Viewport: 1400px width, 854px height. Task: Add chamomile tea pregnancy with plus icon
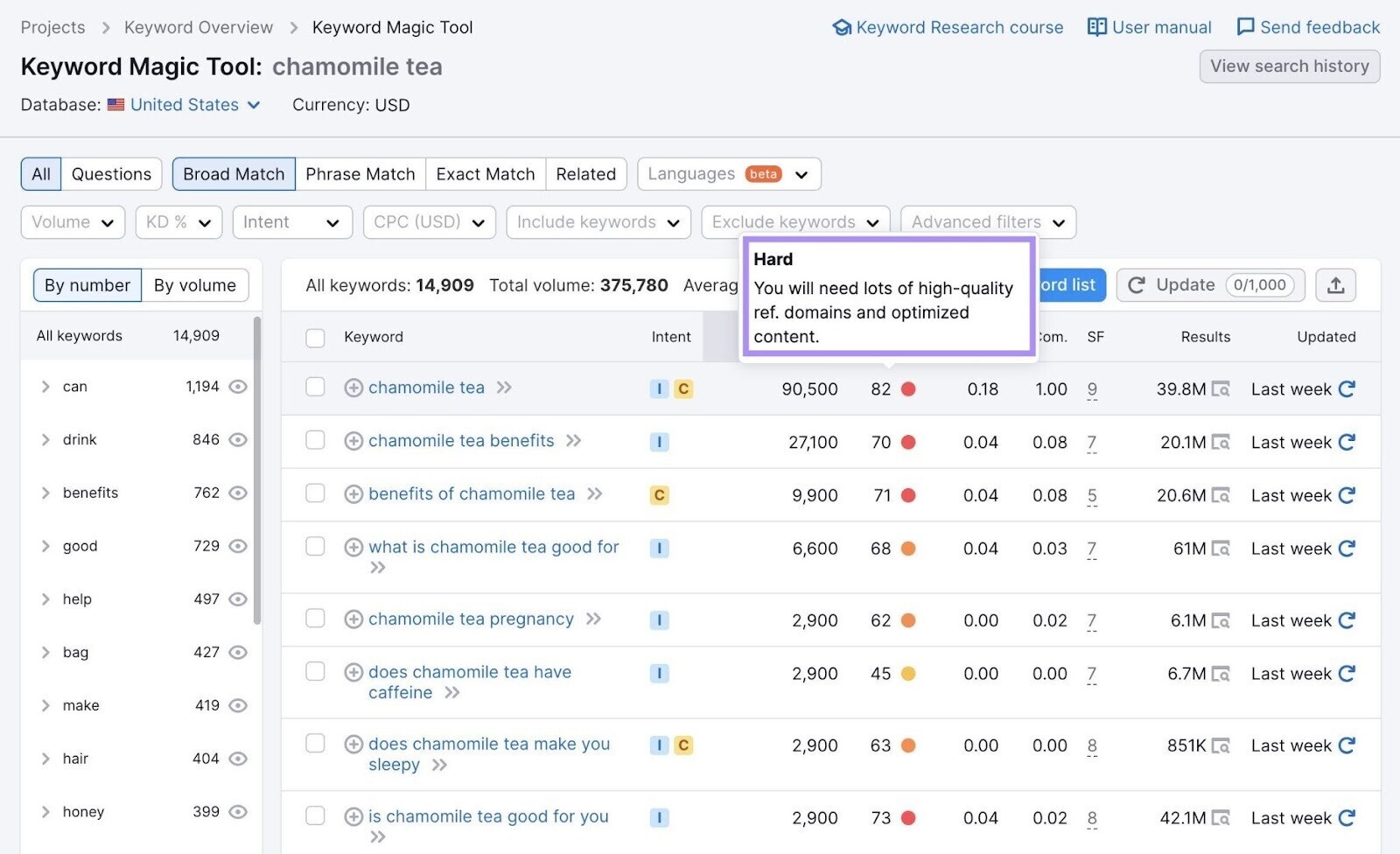pos(353,619)
